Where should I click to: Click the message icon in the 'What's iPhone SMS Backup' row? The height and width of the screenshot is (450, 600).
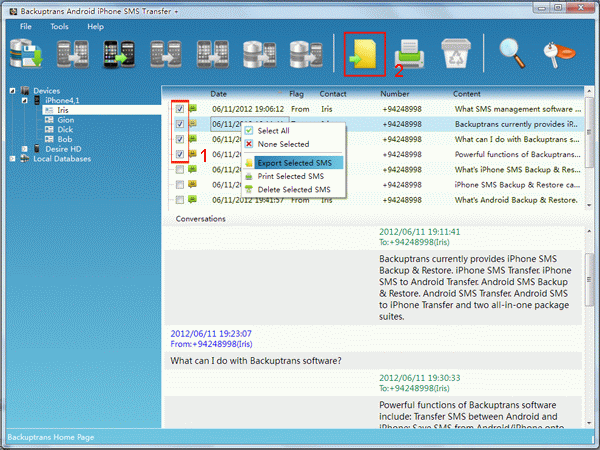[x=192, y=169]
